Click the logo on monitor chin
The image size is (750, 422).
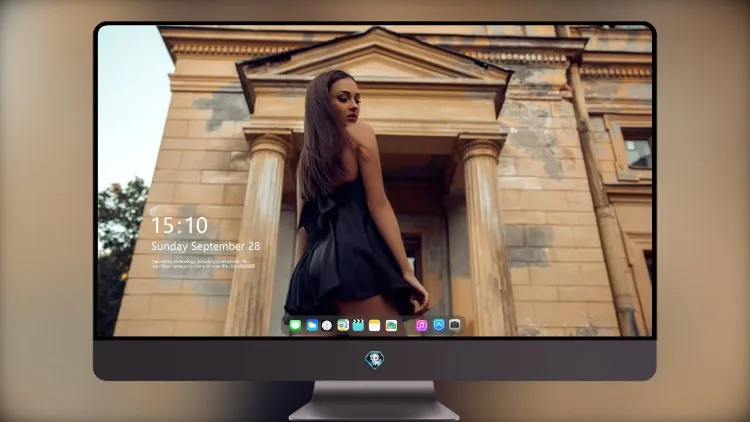[x=375, y=360]
